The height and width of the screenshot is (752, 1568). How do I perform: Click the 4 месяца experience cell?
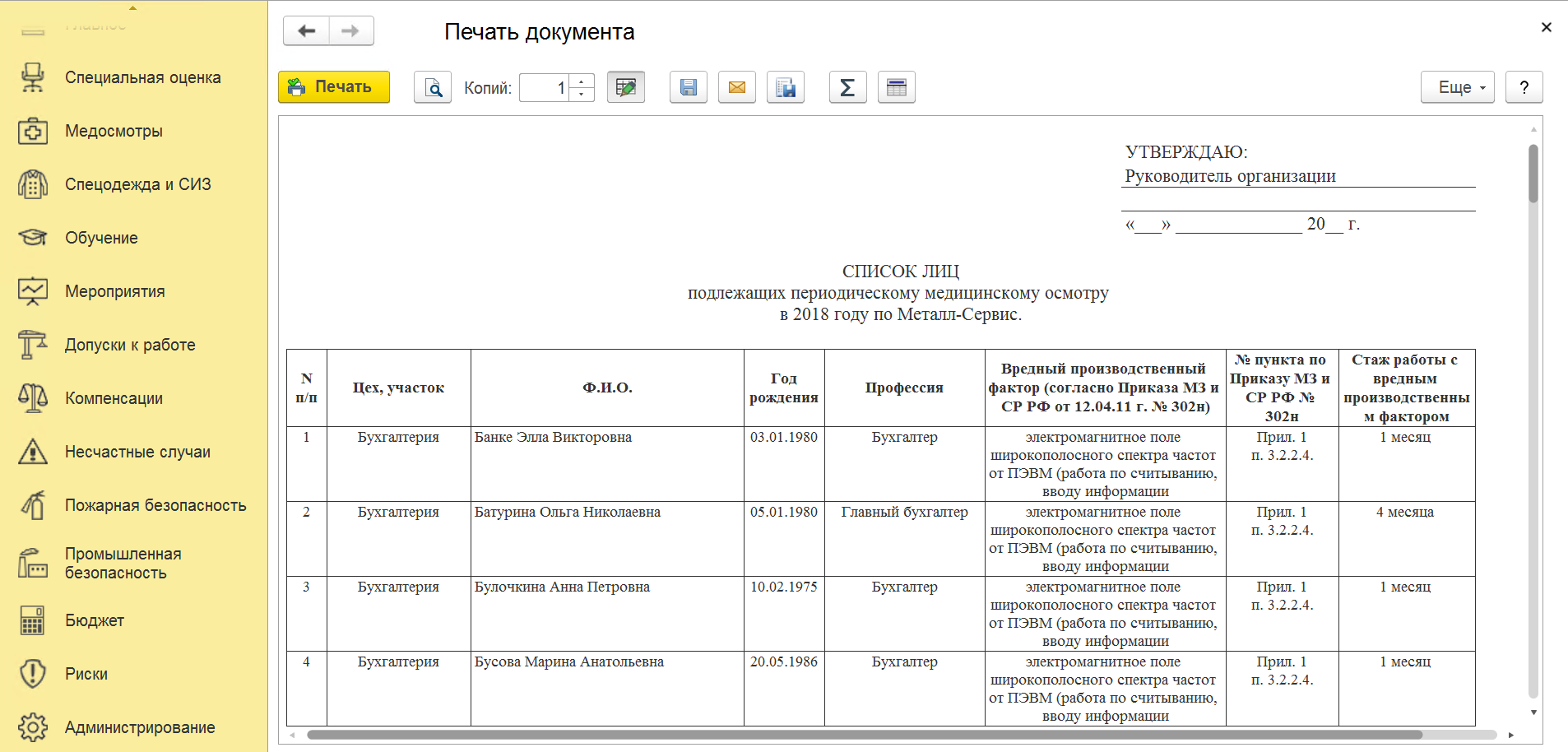[1407, 539]
